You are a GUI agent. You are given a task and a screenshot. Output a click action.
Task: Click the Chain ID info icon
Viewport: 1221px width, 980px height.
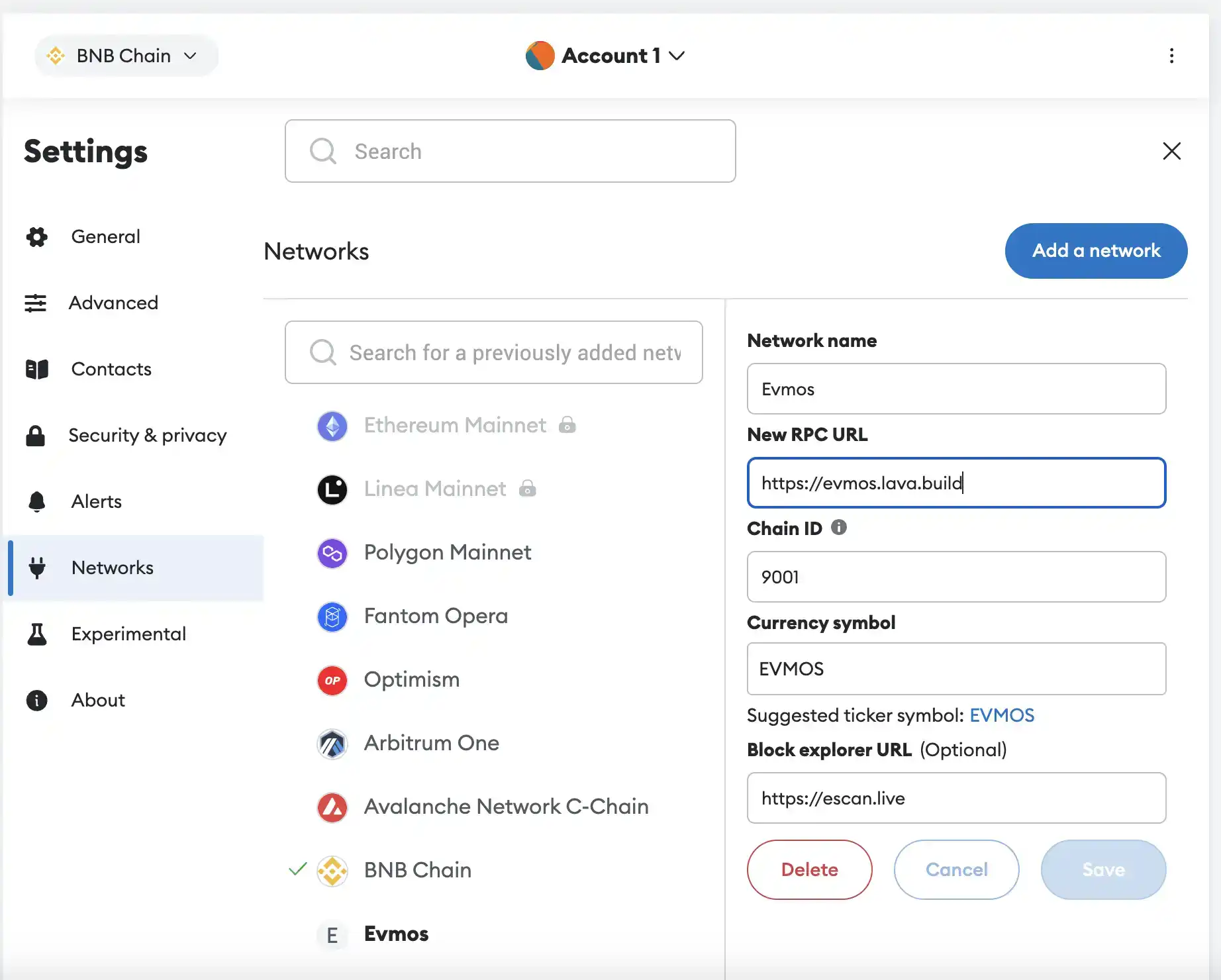click(x=838, y=528)
